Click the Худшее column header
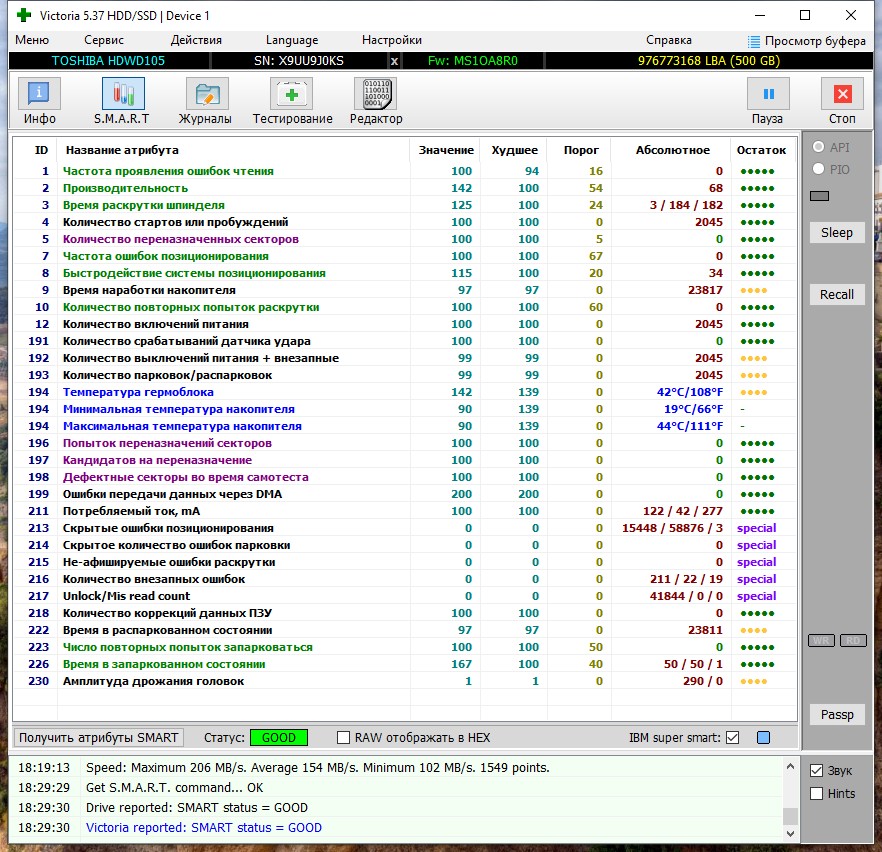 (514, 150)
